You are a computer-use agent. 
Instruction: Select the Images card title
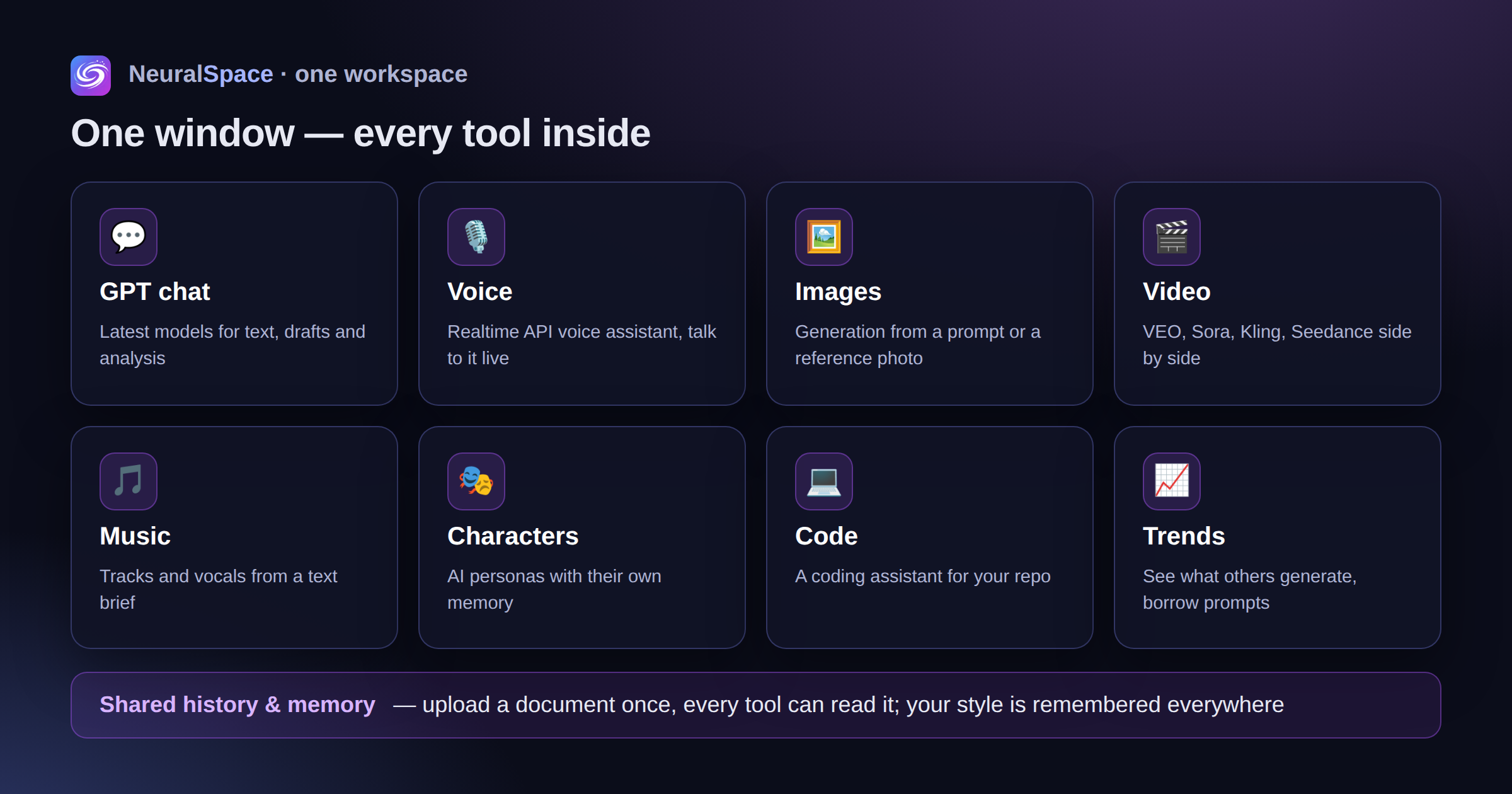coord(838,292)
